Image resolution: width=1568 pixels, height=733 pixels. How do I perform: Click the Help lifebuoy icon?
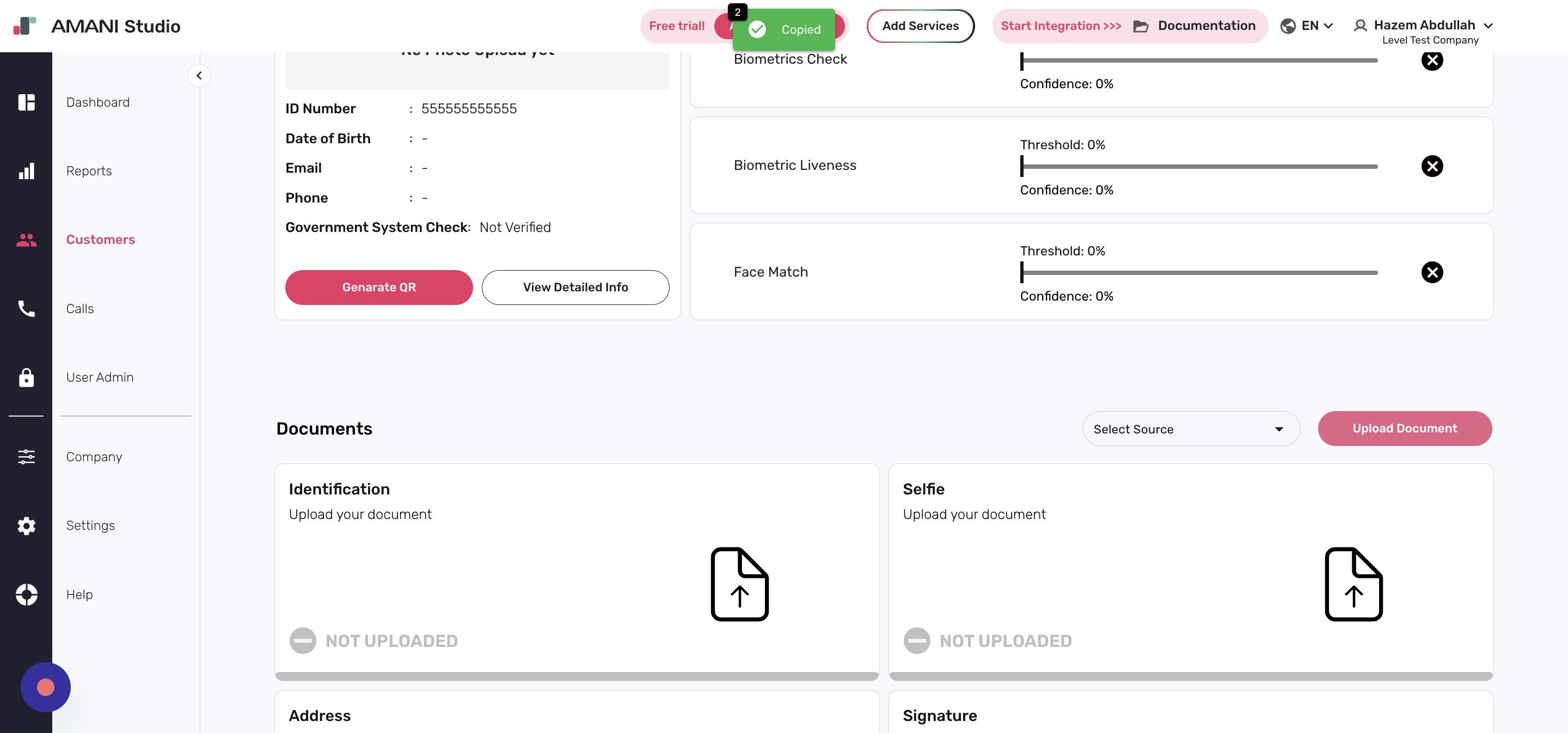(26, 594)
